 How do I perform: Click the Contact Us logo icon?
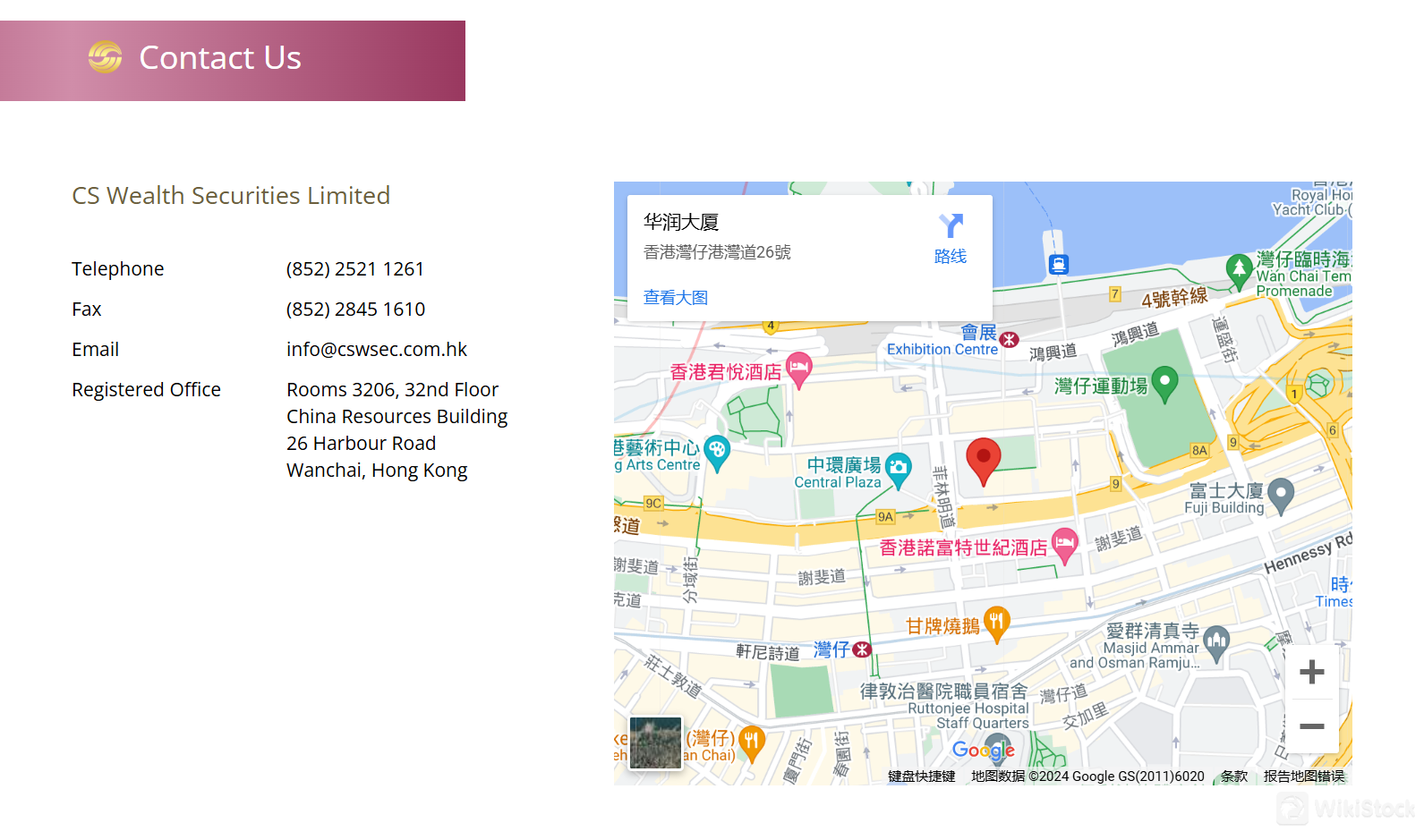pyautogui.click(x=106, y=57)
